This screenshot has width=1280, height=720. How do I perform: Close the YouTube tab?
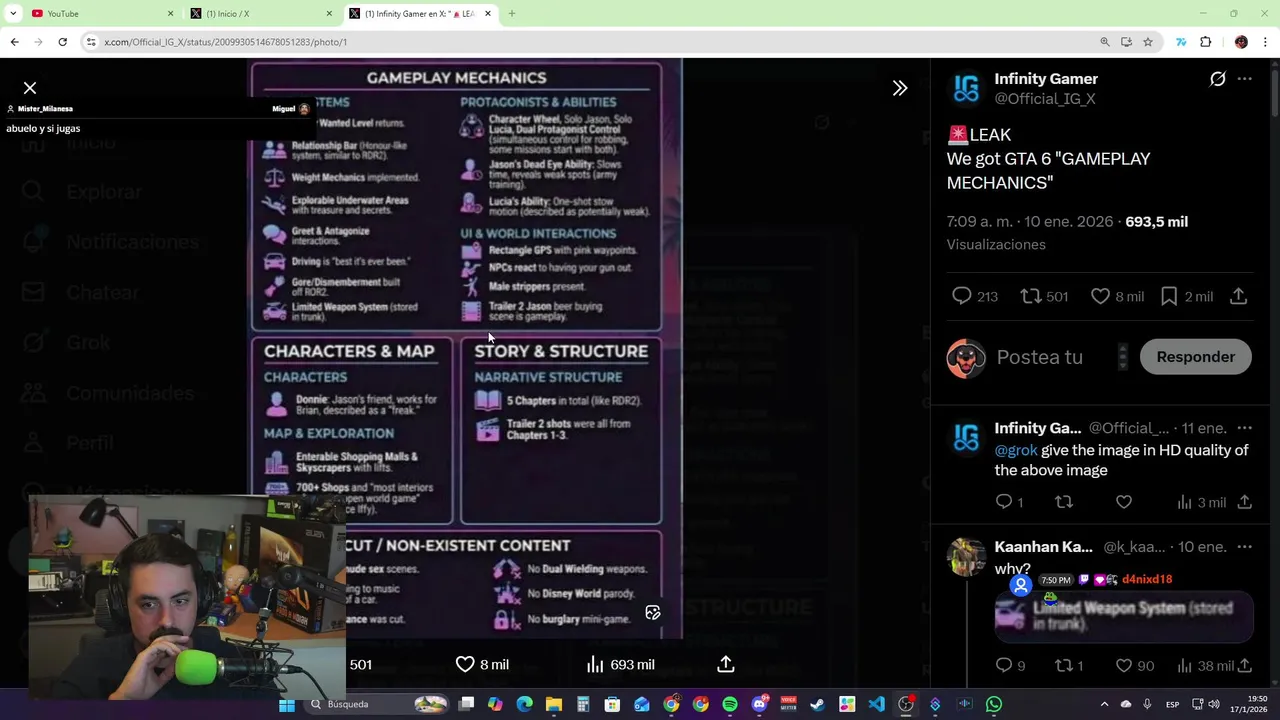point(170,13)
